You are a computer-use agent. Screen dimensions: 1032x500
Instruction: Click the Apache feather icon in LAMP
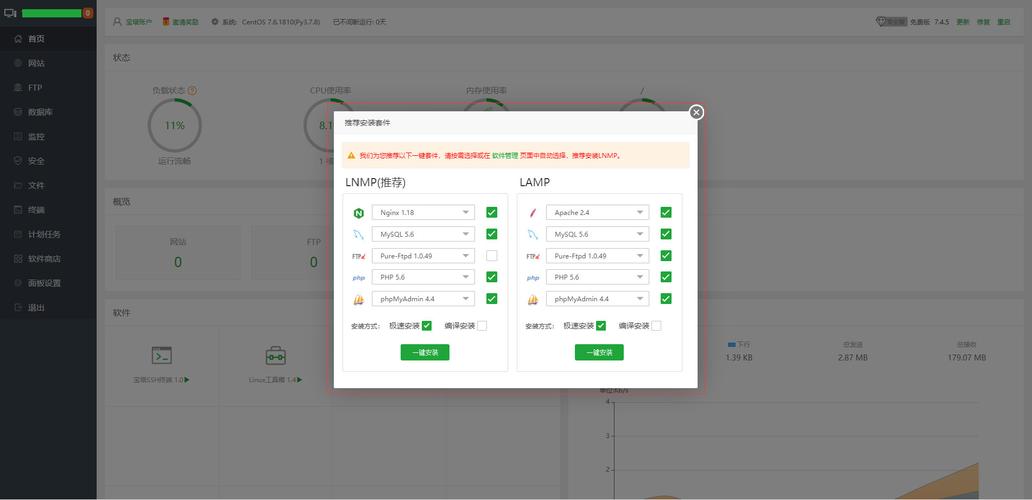533,213
